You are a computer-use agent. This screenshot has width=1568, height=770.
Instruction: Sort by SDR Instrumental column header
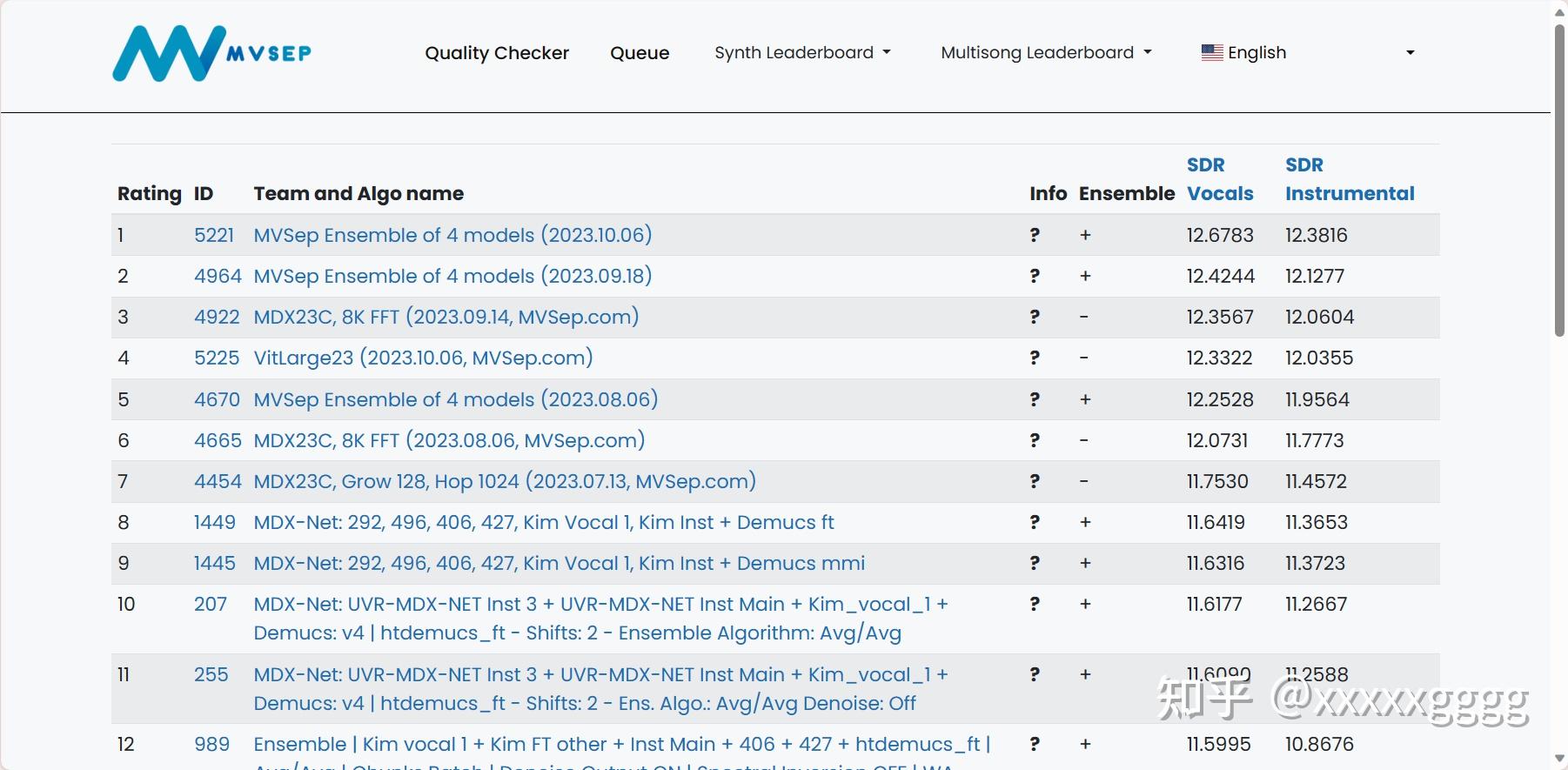(1350, 179)
